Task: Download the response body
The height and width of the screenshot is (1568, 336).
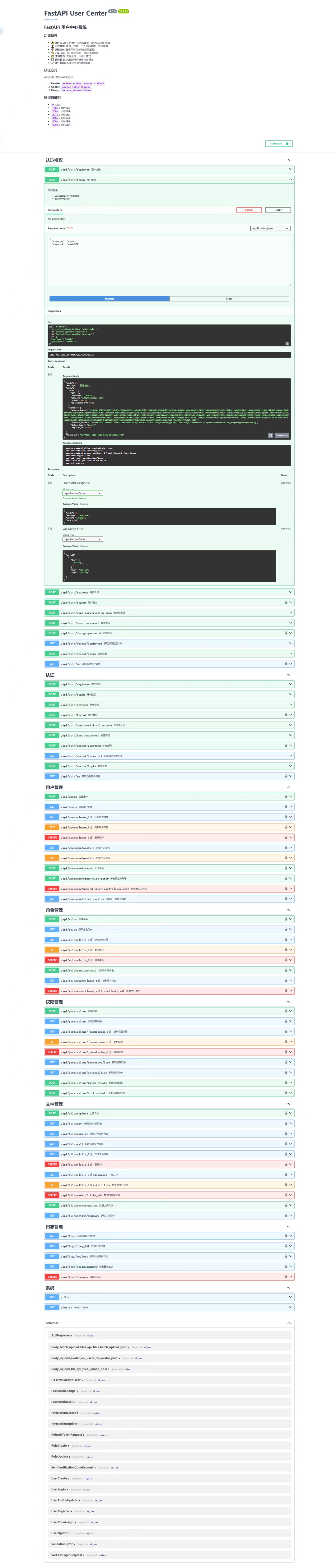Action: [282, 435]
